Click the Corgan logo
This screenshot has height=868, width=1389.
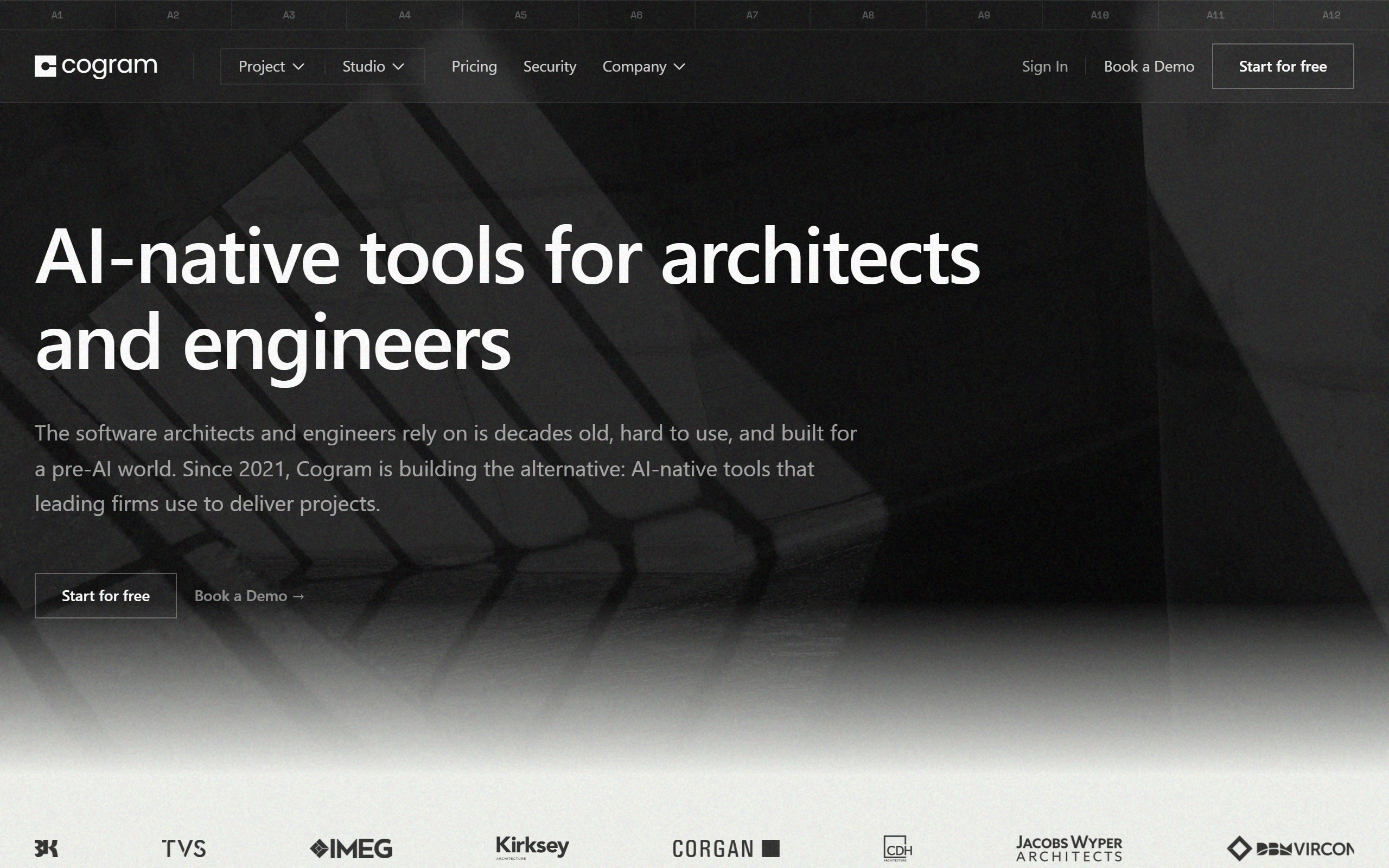[726, 848]
